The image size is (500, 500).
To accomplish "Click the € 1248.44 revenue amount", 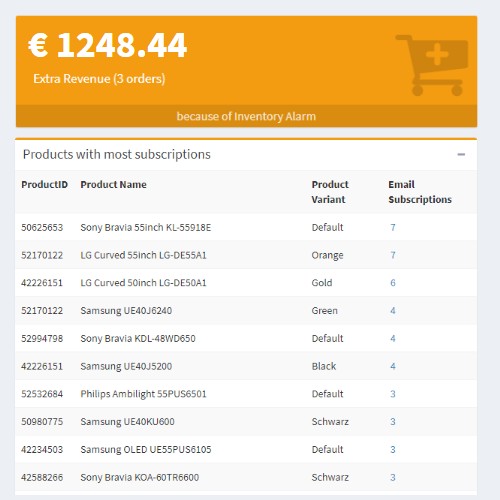I will pos(107,45).
